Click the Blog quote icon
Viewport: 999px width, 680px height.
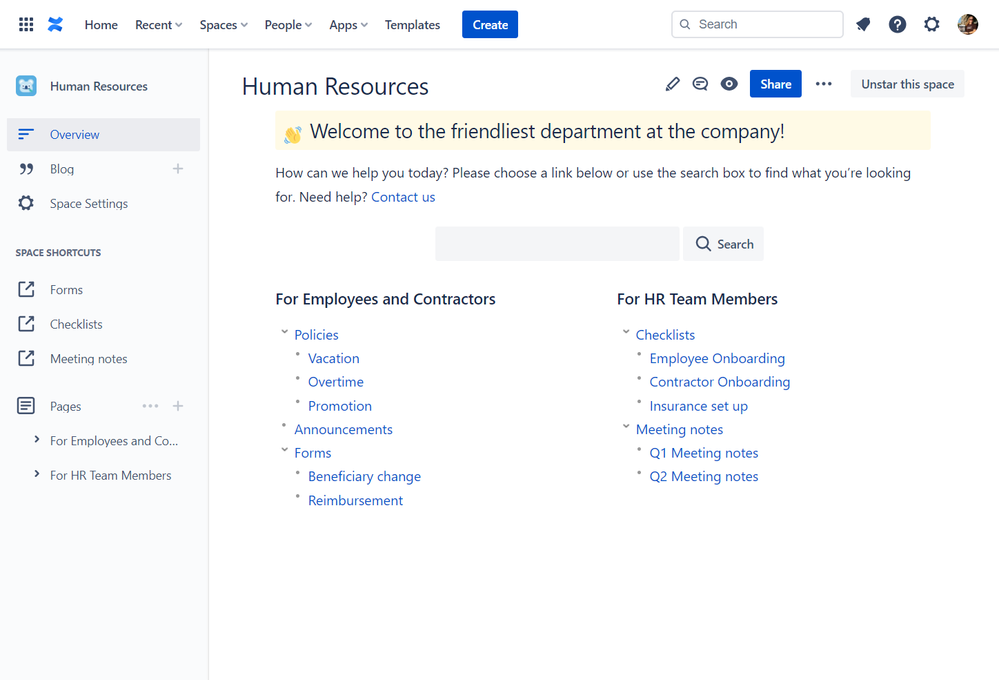coord(26,169)
